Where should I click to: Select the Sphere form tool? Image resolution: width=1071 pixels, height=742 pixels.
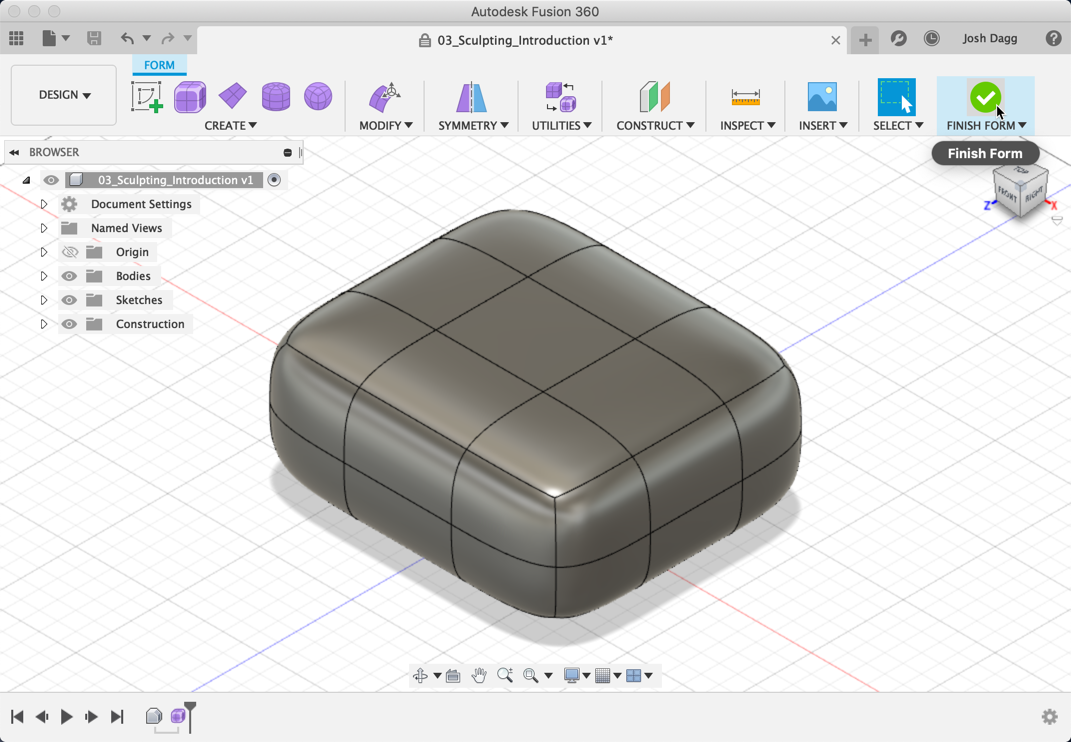pyautogui.click(x=318, y=96)
